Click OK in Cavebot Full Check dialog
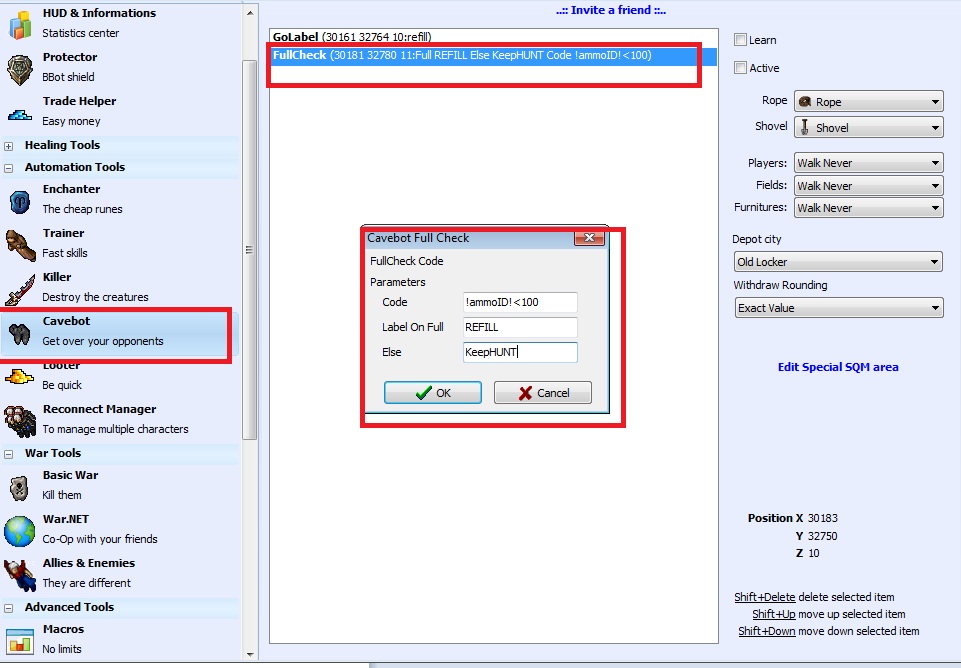The width and height of the screenshot is (961, 668). [432, 393]
